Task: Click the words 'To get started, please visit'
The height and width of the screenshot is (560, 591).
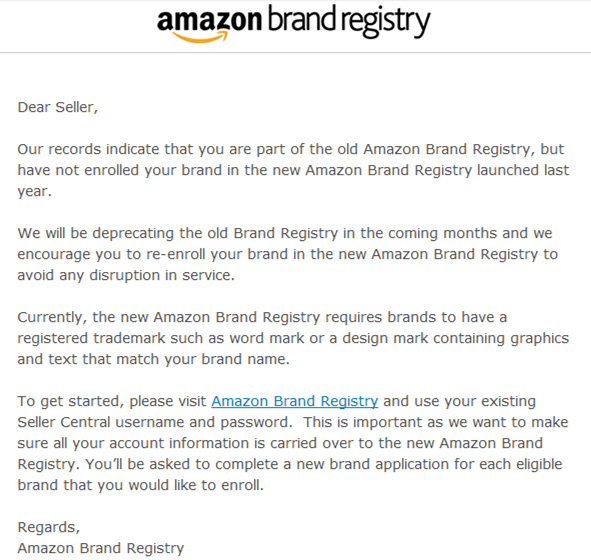Action: (x=112, y=401)
